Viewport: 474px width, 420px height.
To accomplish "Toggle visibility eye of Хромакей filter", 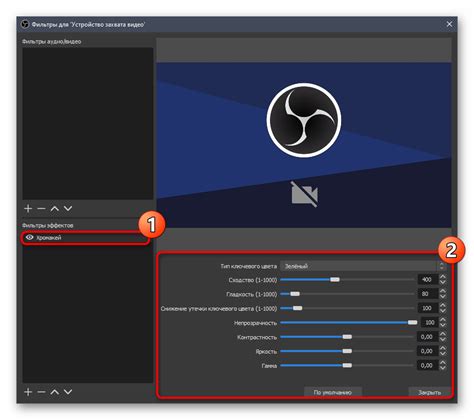I will click(x=30, y=238).
